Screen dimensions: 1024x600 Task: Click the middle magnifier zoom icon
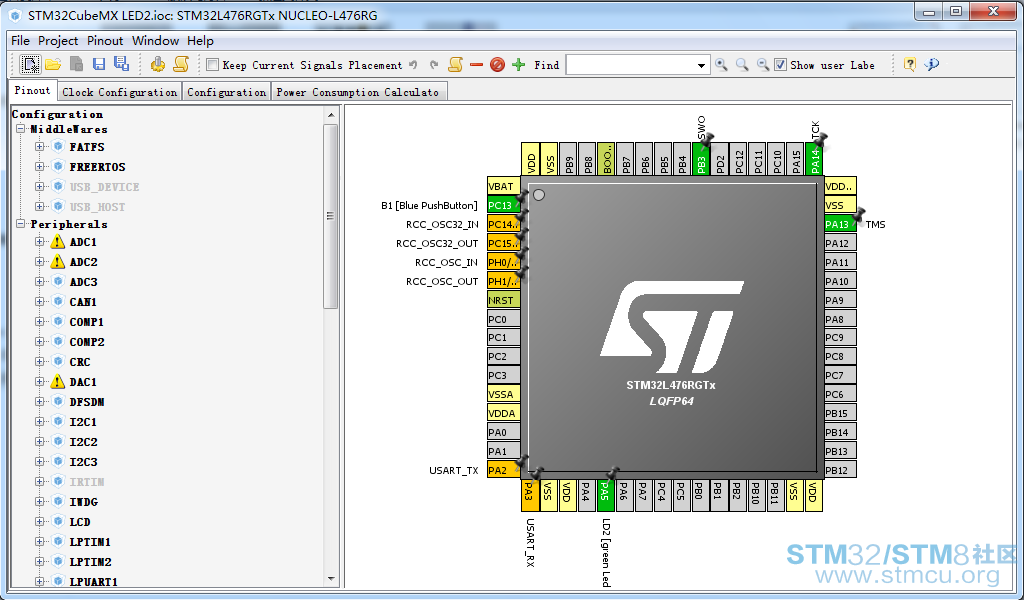pyautogui.click(x=742, y=65)
